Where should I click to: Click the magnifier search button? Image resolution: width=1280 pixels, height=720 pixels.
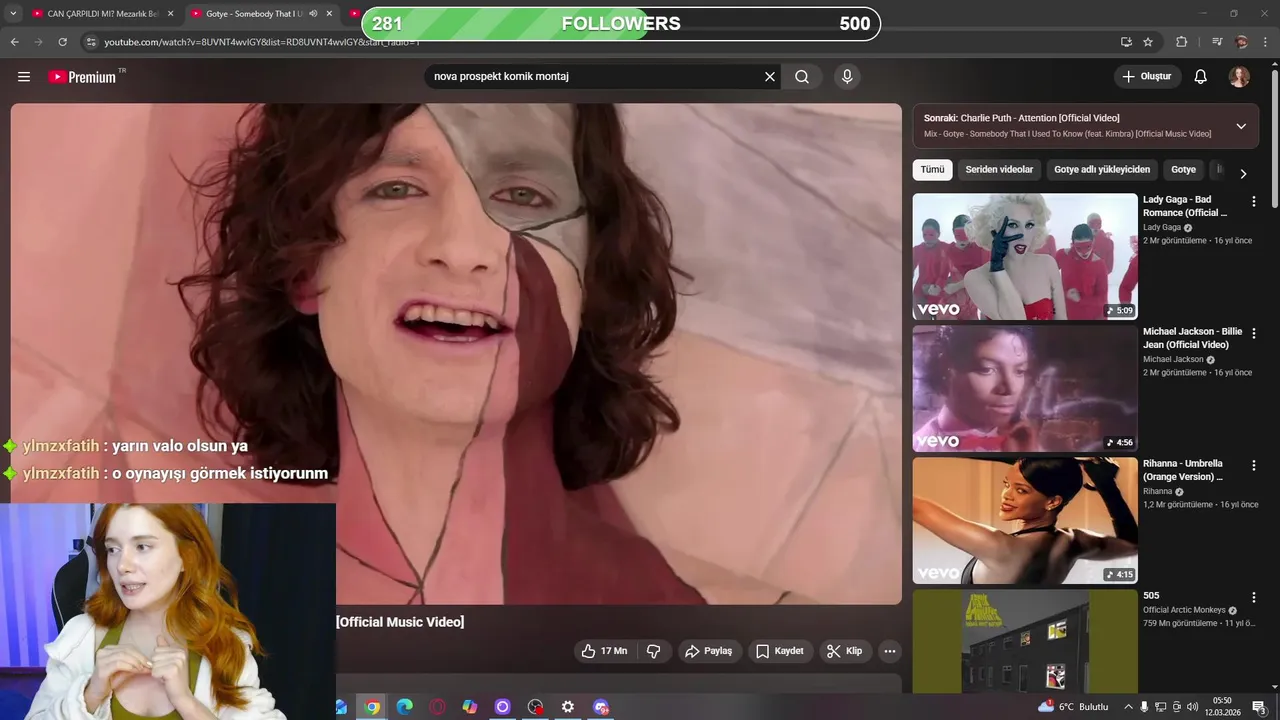pos(802,77)
